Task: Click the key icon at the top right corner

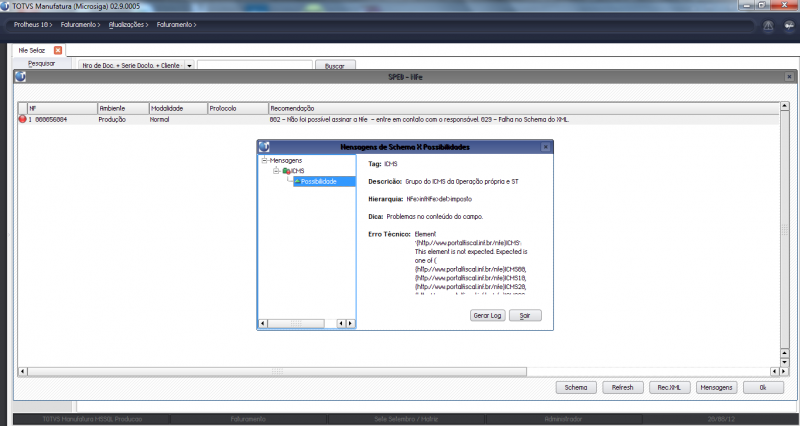Action: coord(789,26)
